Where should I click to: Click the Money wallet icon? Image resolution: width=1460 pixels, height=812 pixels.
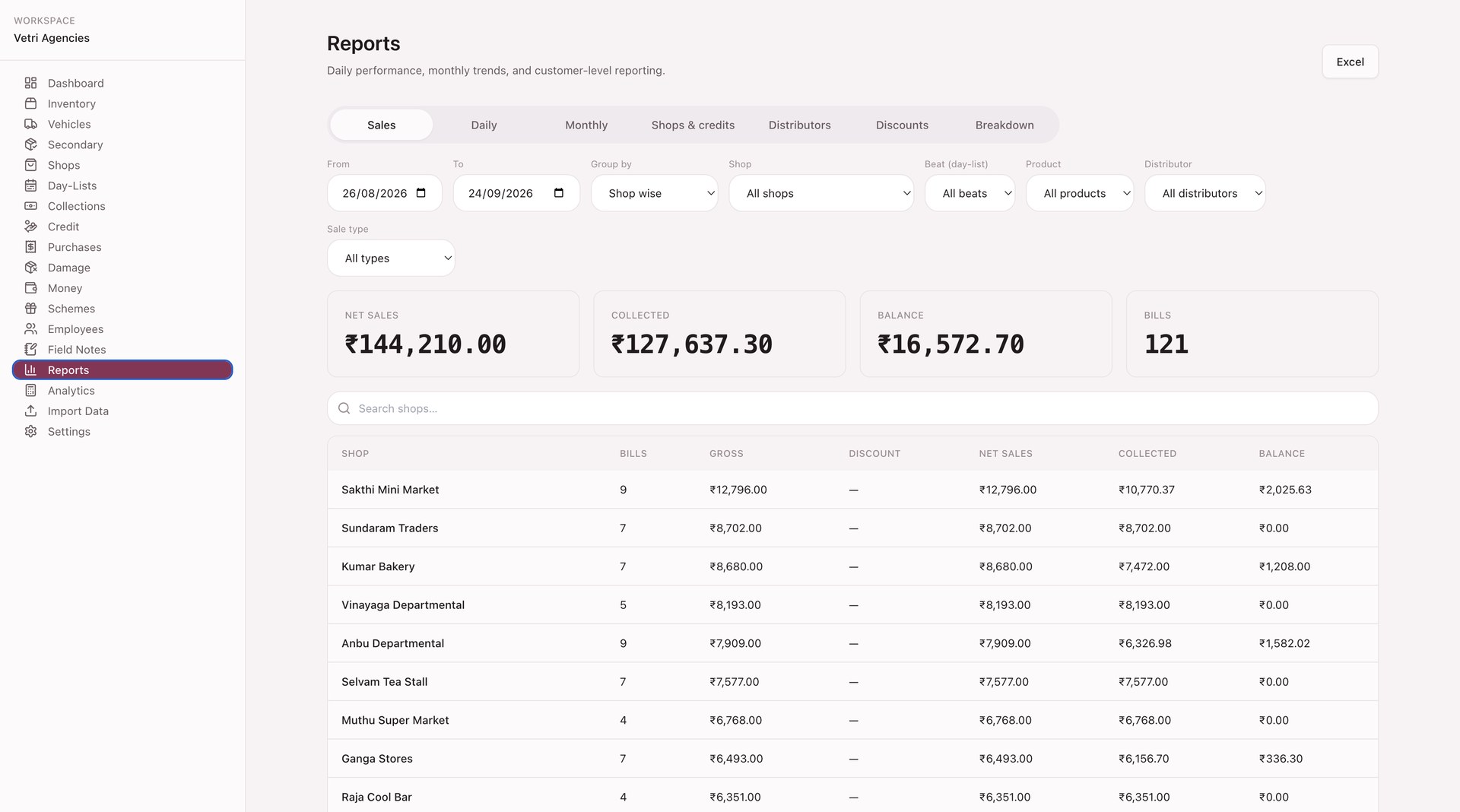[x=30, y=288]
